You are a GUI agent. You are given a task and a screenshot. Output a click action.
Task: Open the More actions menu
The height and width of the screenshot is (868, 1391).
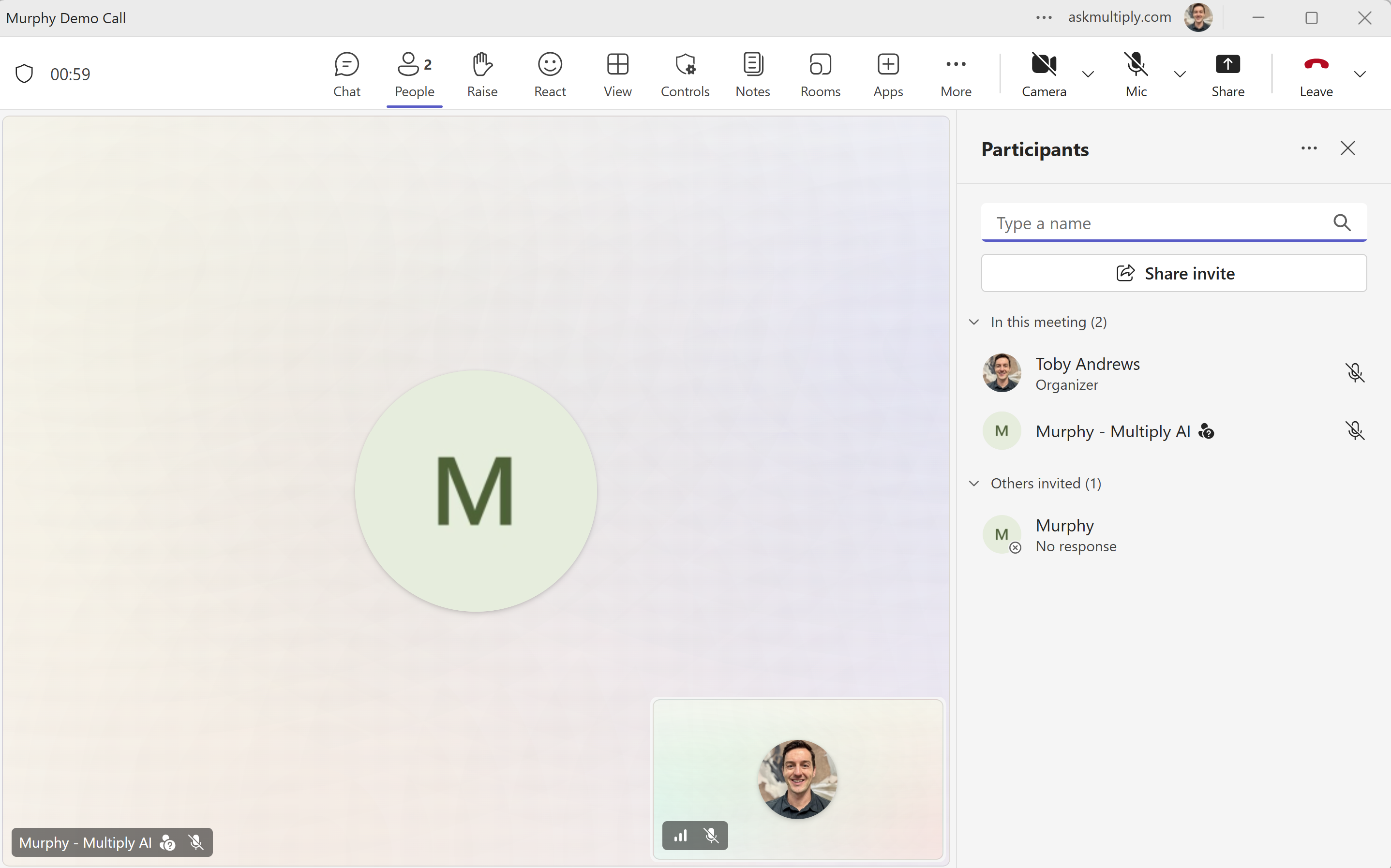tap(956, 74)
